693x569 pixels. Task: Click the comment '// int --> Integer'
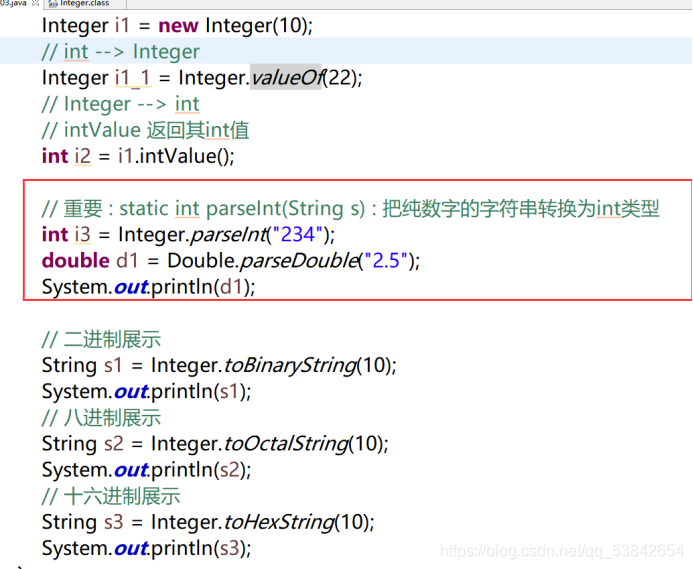pyautogui.click(x=120, y=52)
